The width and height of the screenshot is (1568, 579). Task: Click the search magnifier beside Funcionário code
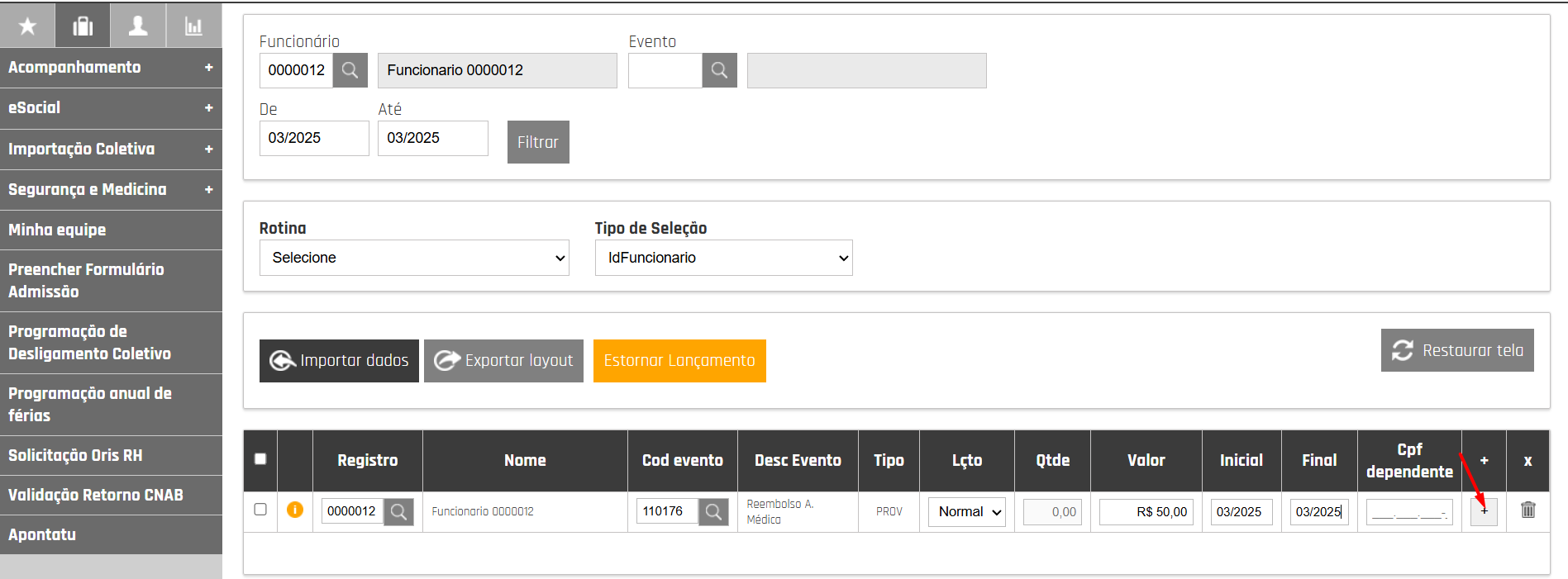click(x=350, y=70)
